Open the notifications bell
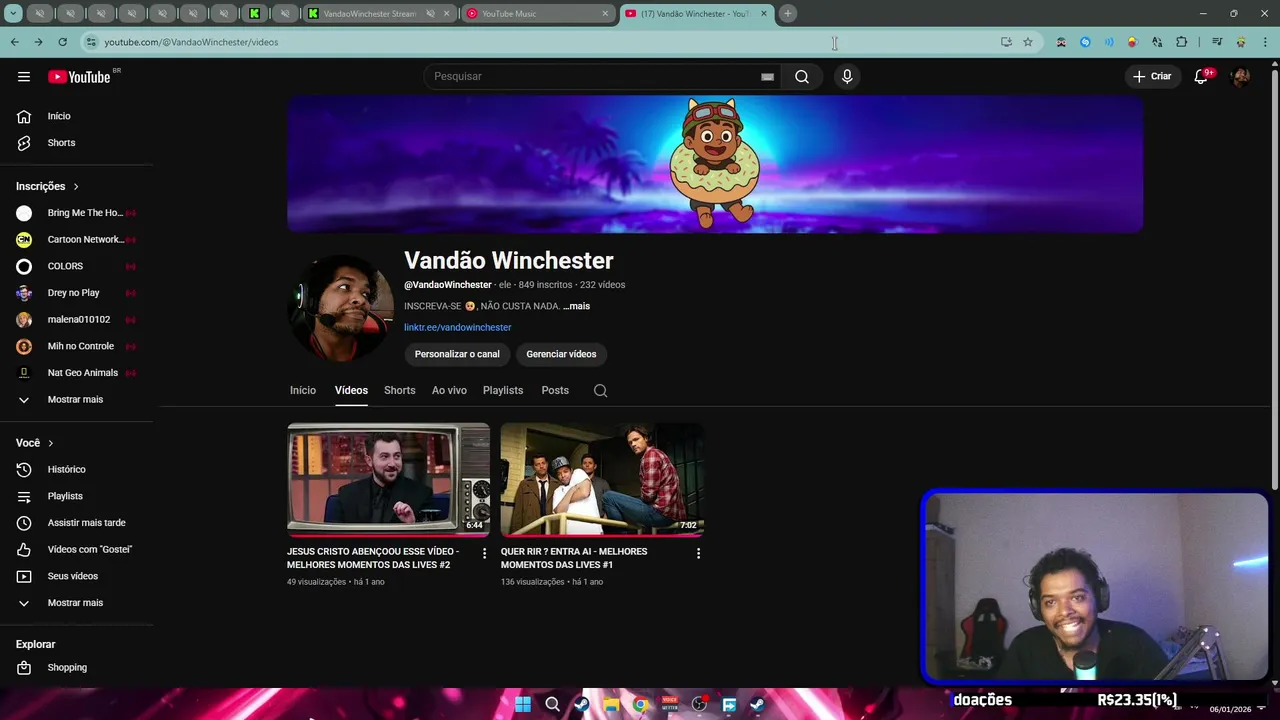The image size is (1280, 720). [1202, 77]
